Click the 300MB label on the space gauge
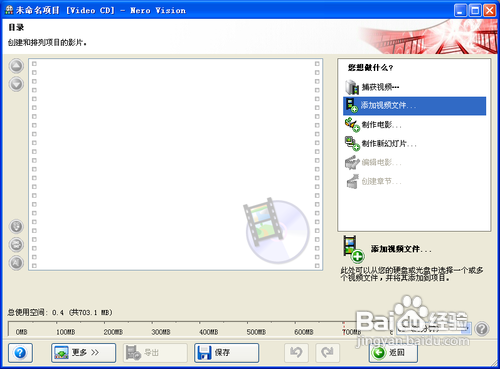The image size is (500, 369). tap(161, 332)
